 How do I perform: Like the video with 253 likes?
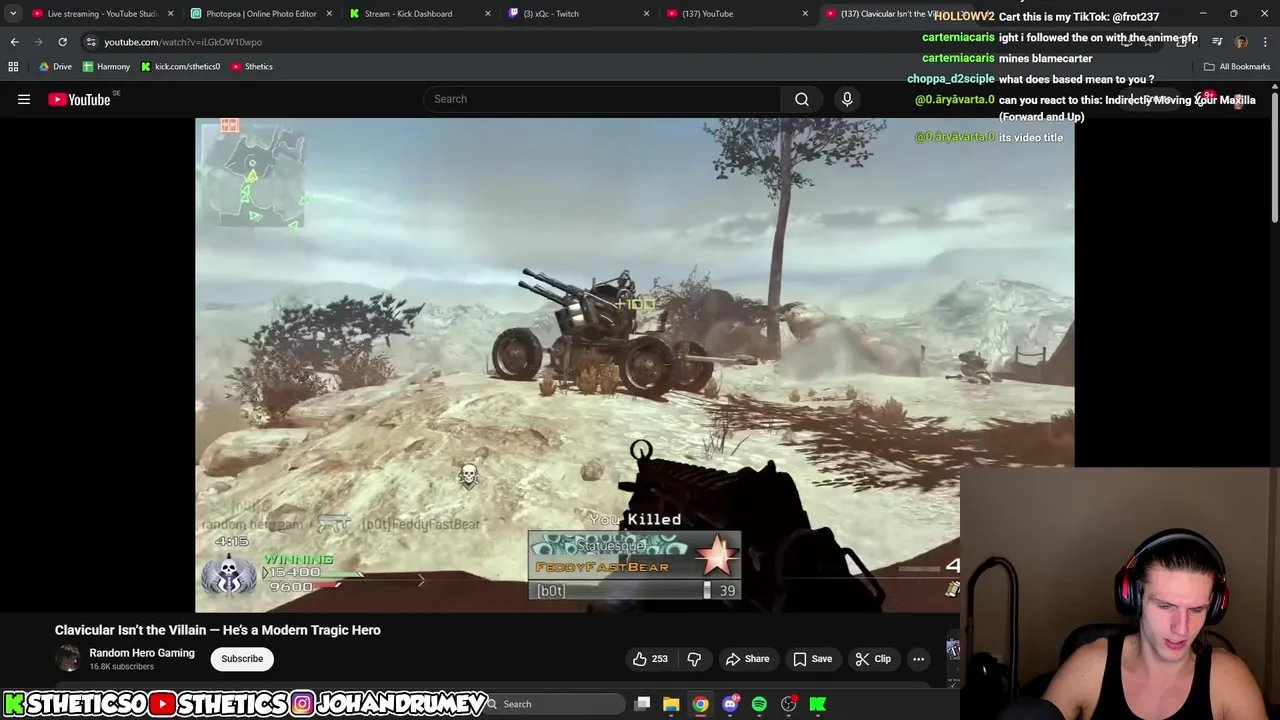tap(650, 659)
